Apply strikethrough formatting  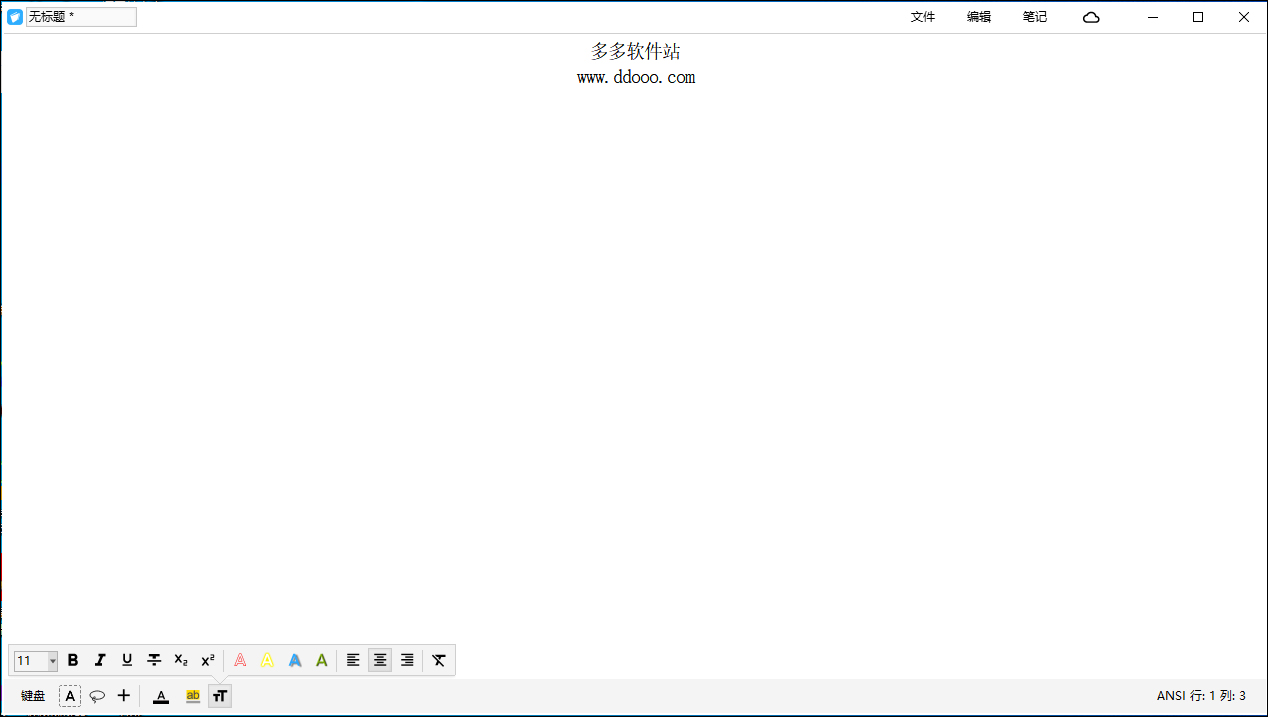coord(154,660)
